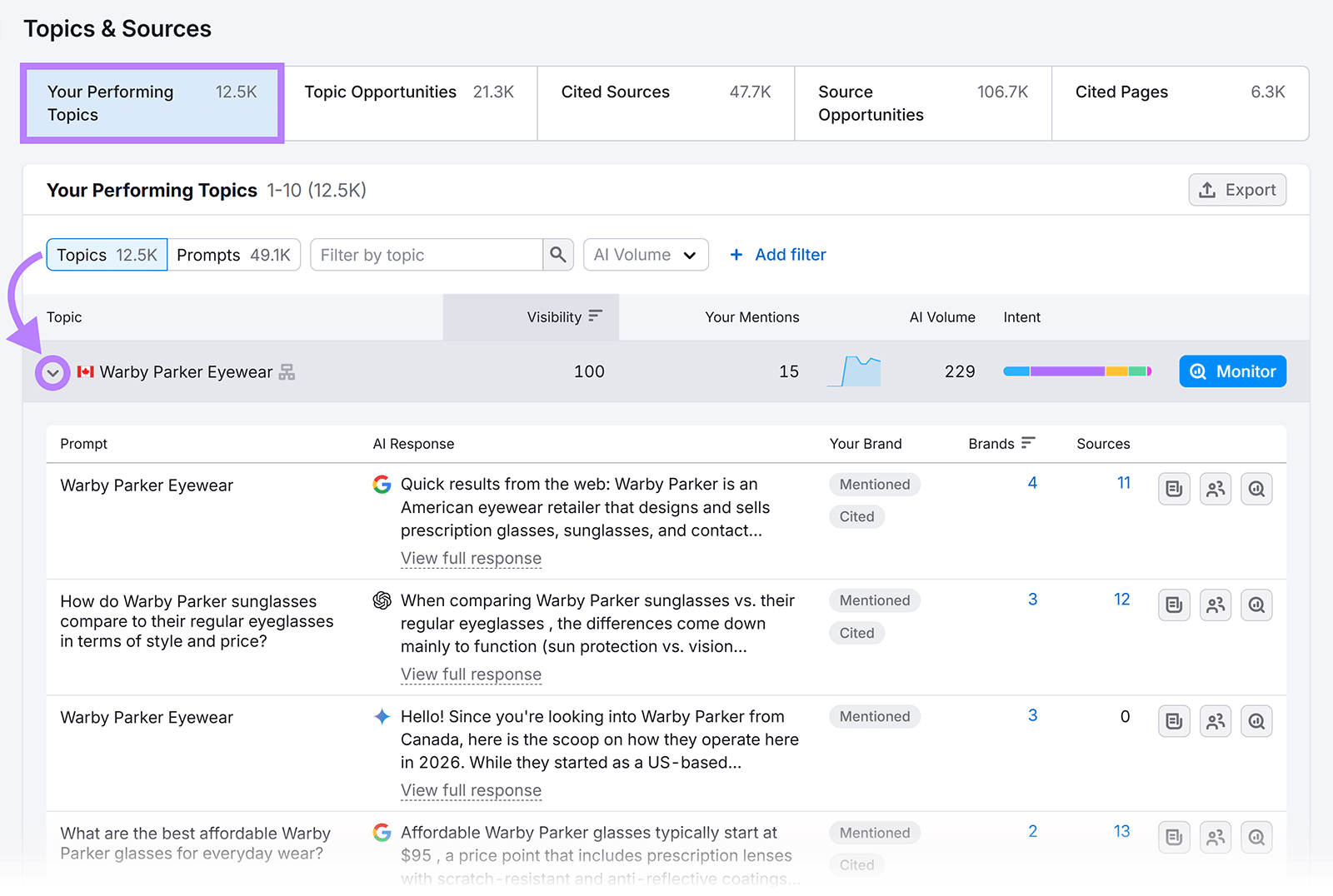The height and width of the screenshot is (896, 1333).
Task: Click Gemini star icon in Hello response
Action: [382, 716]
